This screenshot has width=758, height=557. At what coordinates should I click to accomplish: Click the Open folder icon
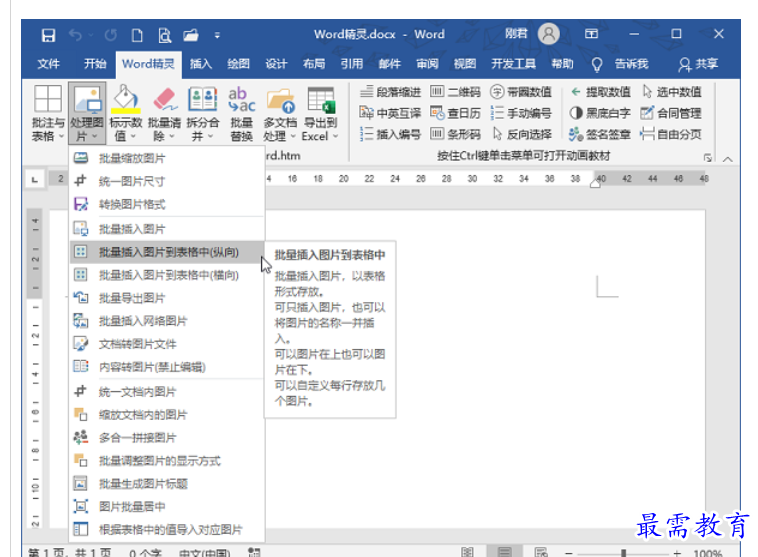(x=191, y=35)
